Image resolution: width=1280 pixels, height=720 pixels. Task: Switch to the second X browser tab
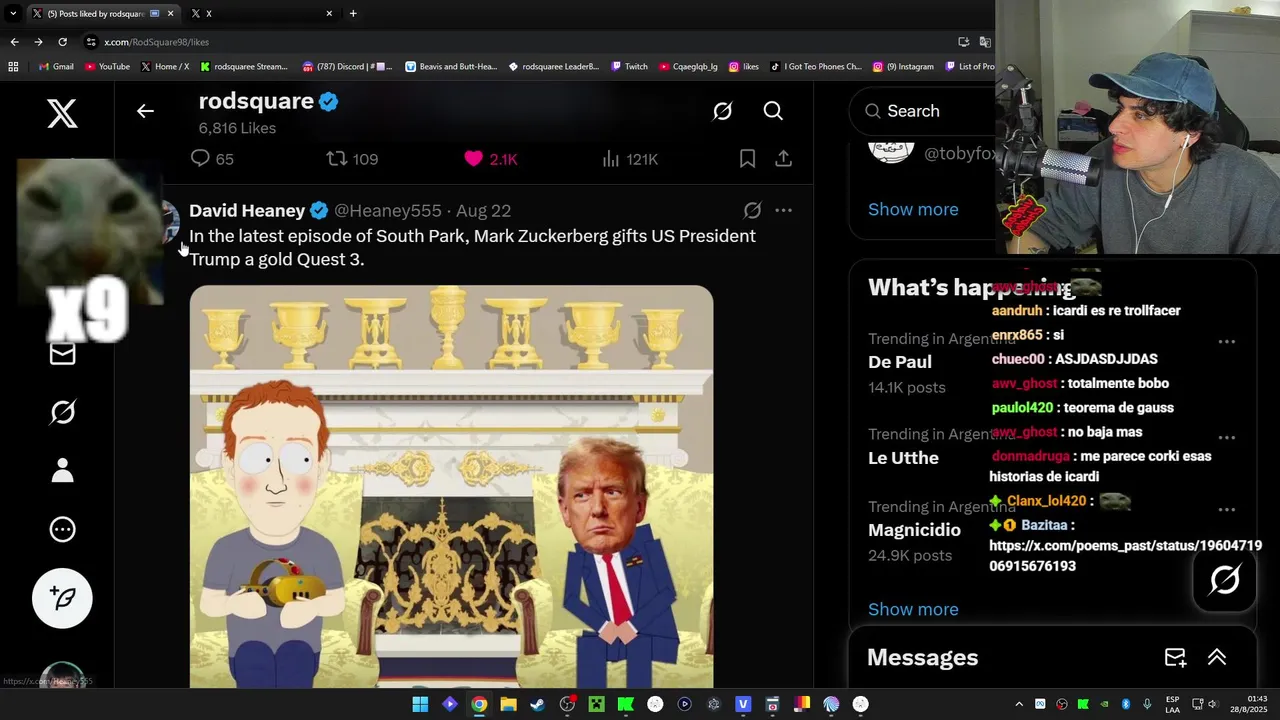pos(260,13)
